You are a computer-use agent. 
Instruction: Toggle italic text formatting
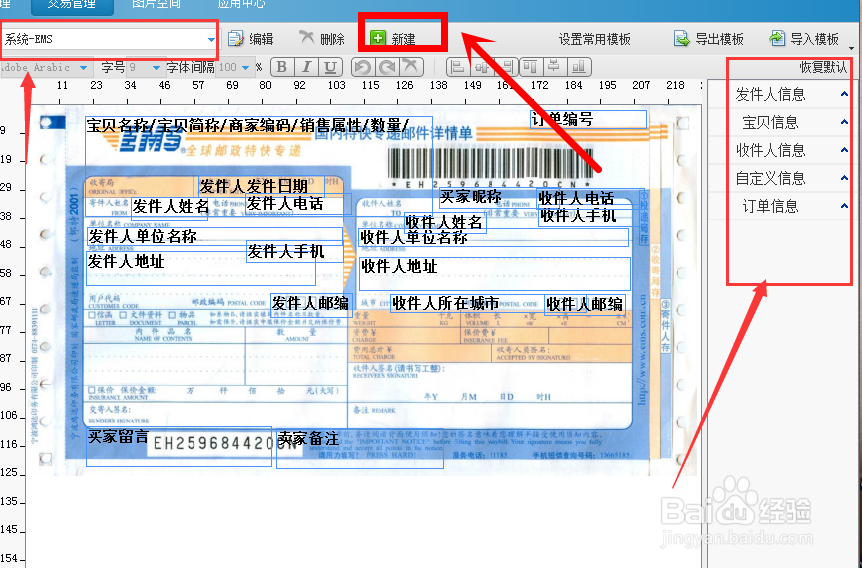click(x=306, y=67)
